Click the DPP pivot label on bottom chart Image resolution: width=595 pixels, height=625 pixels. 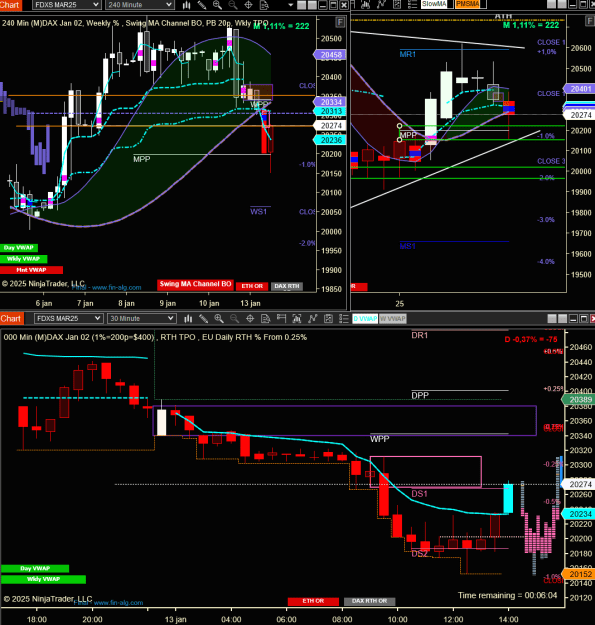coord(420,395)
